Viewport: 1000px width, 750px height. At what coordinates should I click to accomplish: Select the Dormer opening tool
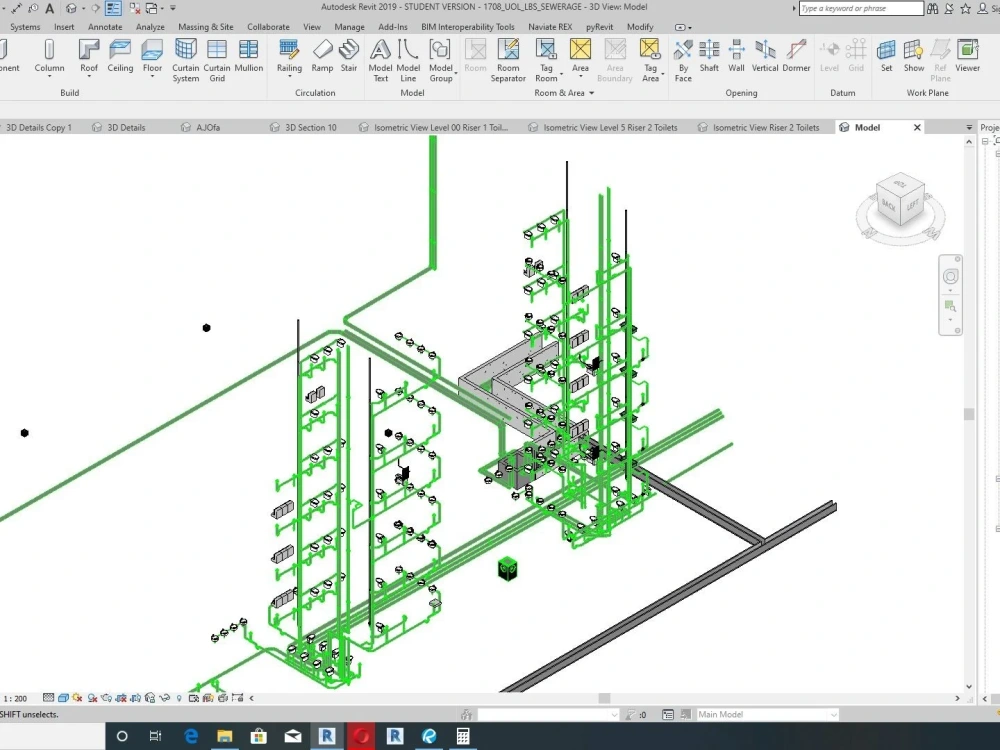796,55
